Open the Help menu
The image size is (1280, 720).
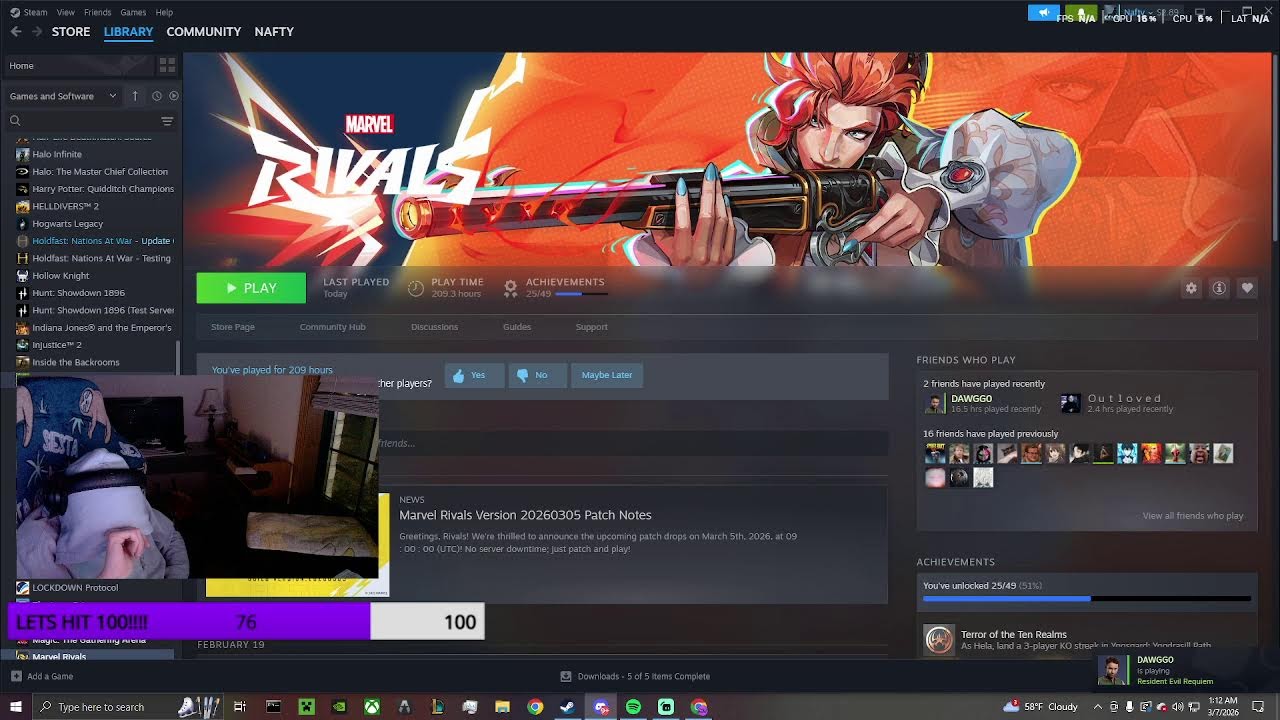(164, 12)
